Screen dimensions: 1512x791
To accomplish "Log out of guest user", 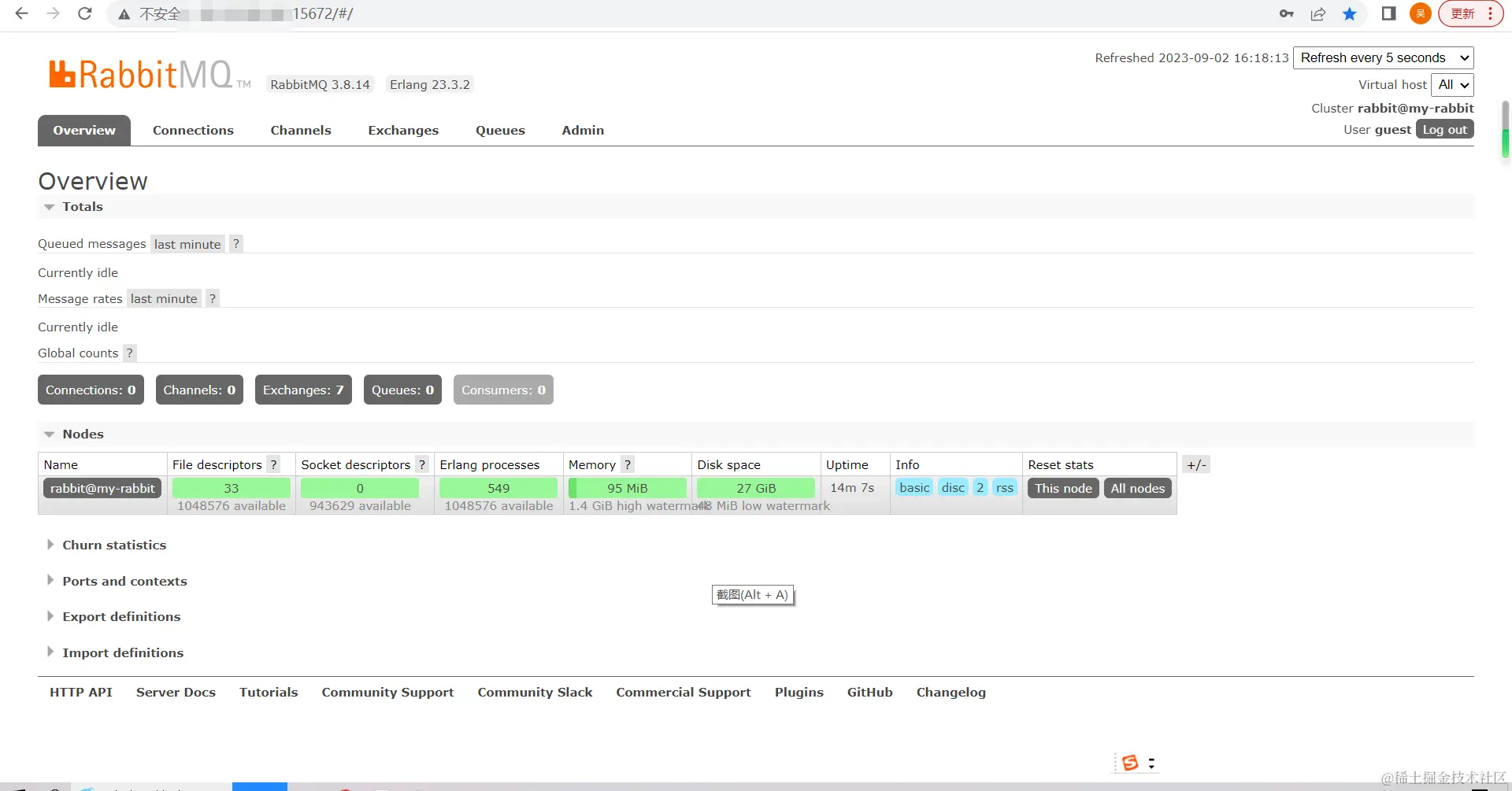I will 1445,129.
